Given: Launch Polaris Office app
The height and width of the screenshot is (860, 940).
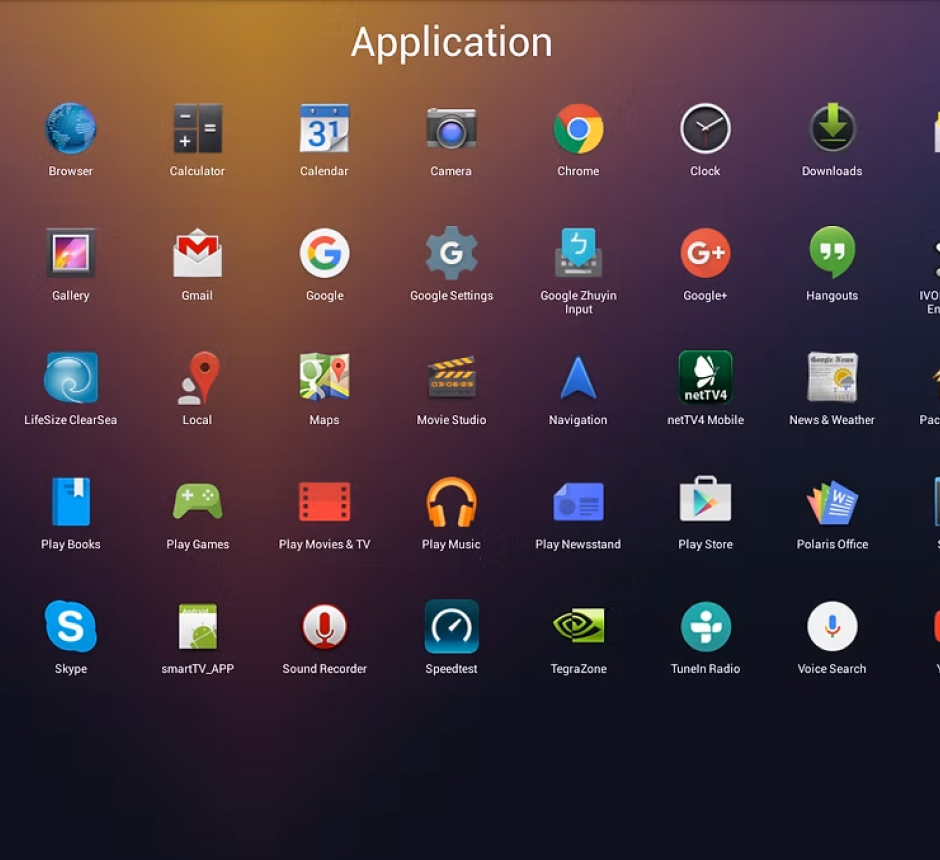Looking at the screenshot, I should [832, 502].
